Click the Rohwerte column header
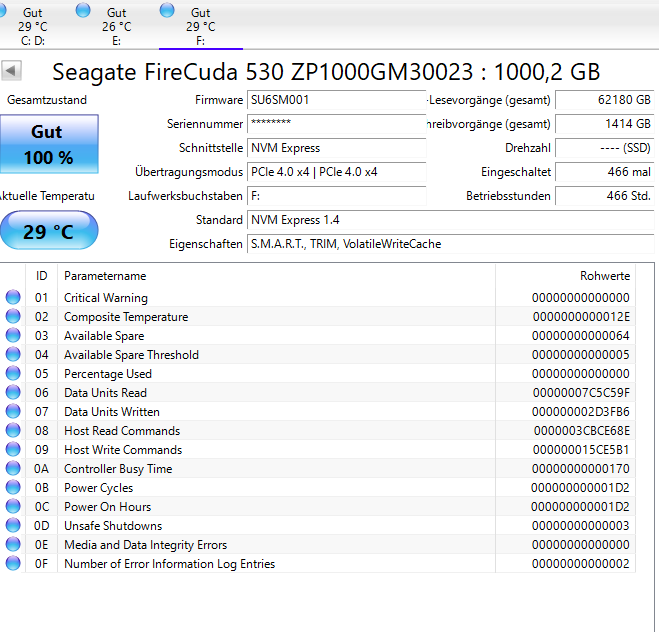 604,275
